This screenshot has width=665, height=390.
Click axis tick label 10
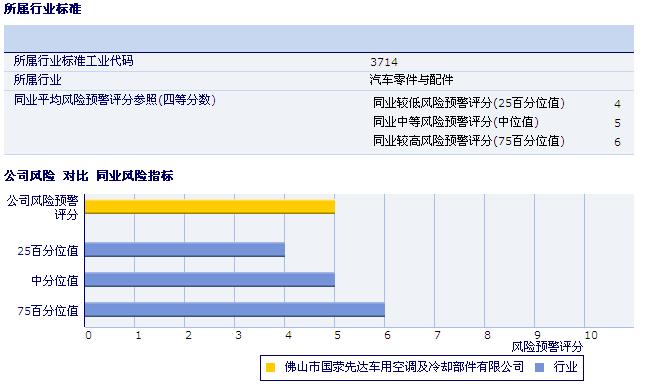click(x=591, y=335)
